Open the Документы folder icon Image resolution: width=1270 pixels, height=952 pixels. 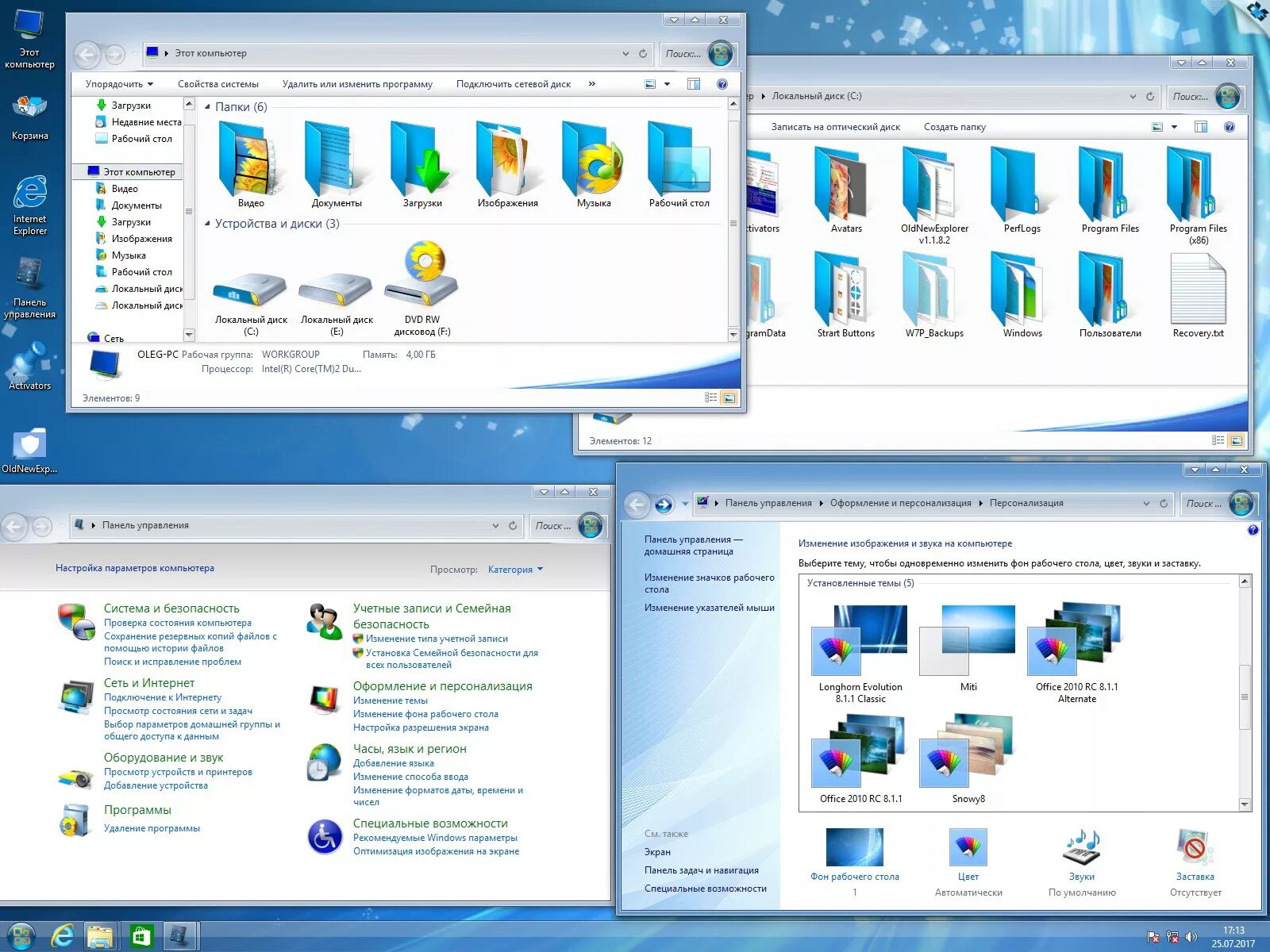pos(337,164)
